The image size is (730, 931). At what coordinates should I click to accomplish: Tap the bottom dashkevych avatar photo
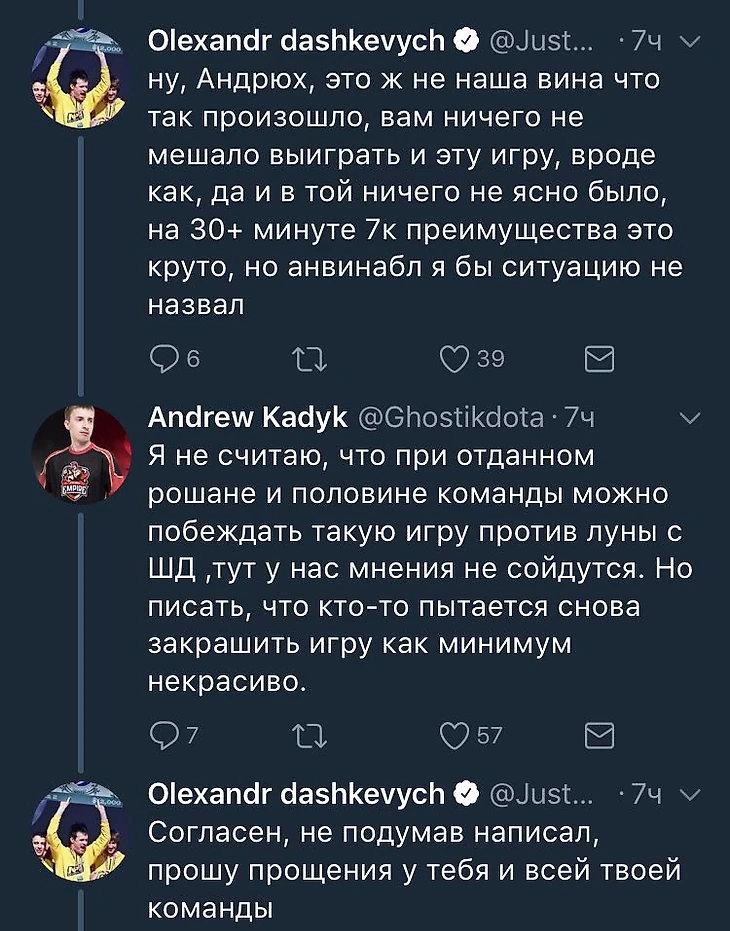(81, 831)
